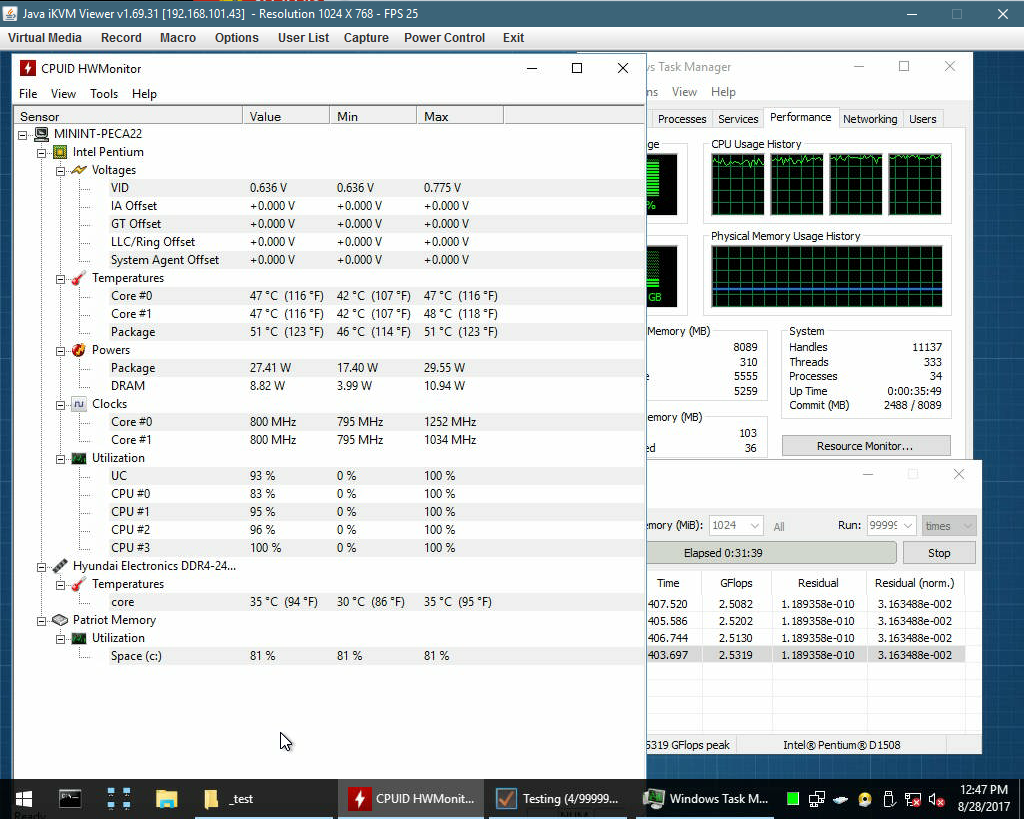Click the Patriot Memory drive icon
The image size is (1024, 819).
click(59, 620)
